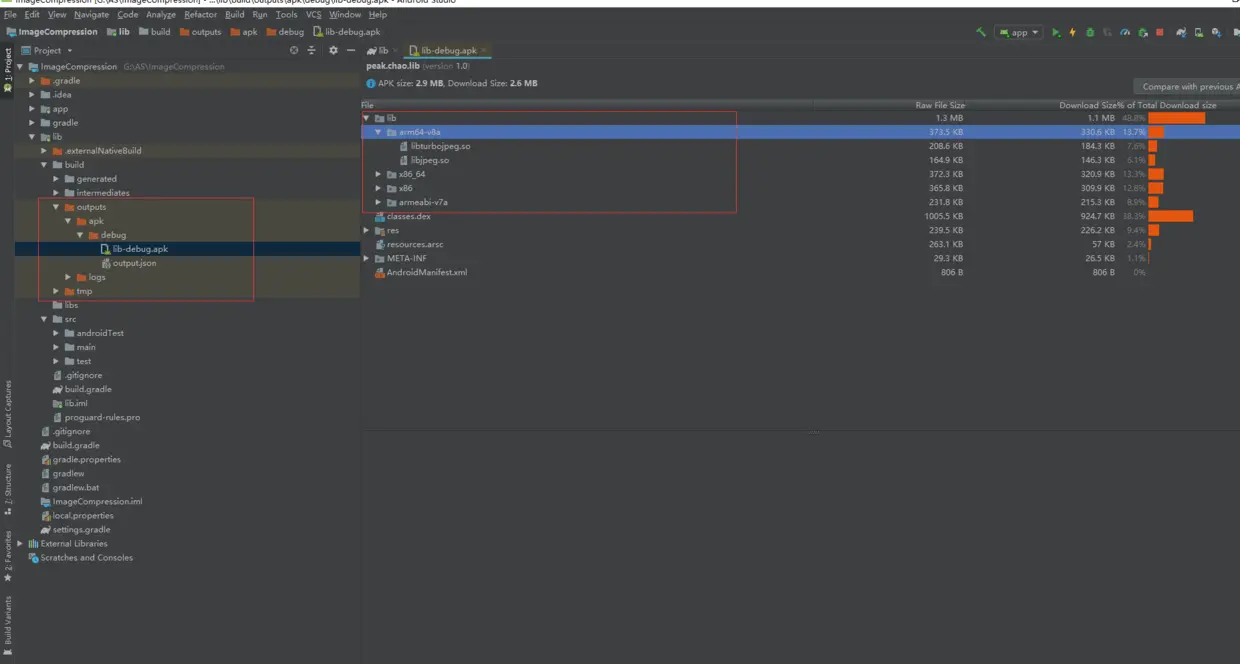This screenshot has height=664, width=1240.
Task: Expand the tmp folder arrow
Action: [x=56, y=291]
